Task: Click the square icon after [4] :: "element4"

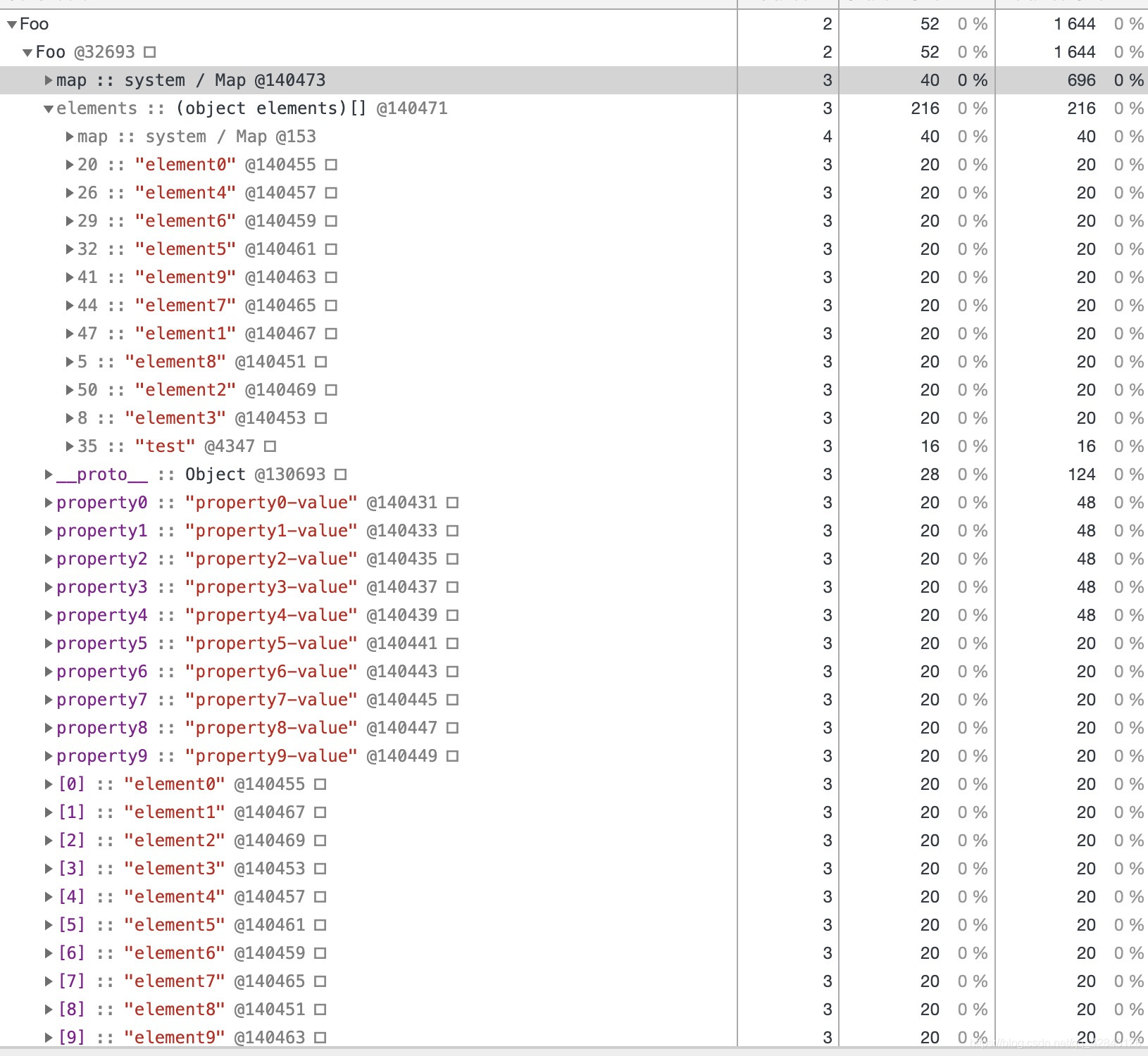Action: pyautogui.click(x=320, y=897)
